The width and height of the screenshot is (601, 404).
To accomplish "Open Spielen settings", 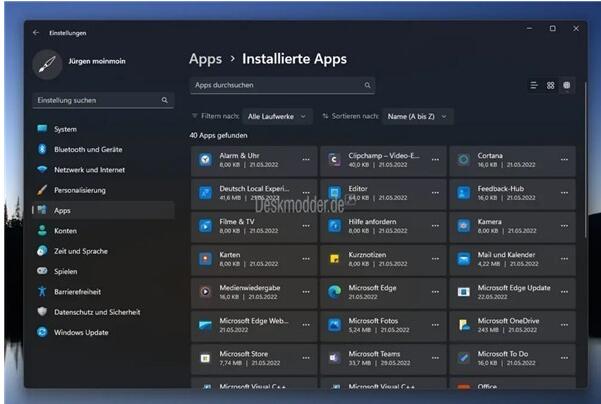I will tap(103, 271).
